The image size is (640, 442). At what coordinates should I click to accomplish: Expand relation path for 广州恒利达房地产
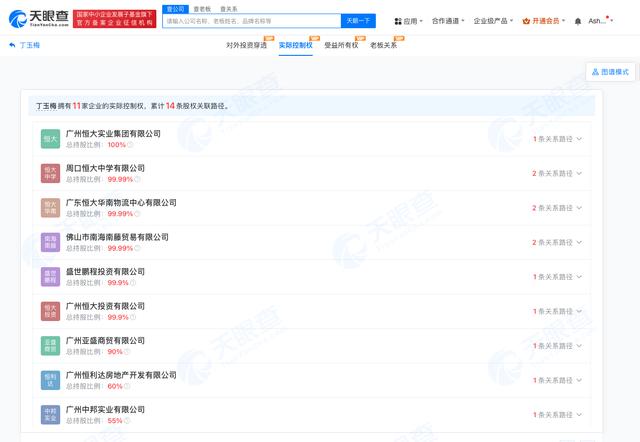(557, 380)
